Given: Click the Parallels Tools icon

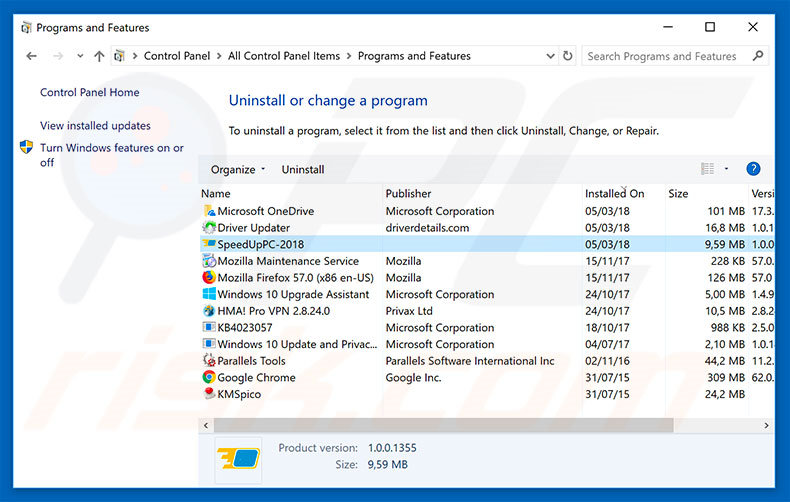Looking at the screenshot, I should (209, 360).
